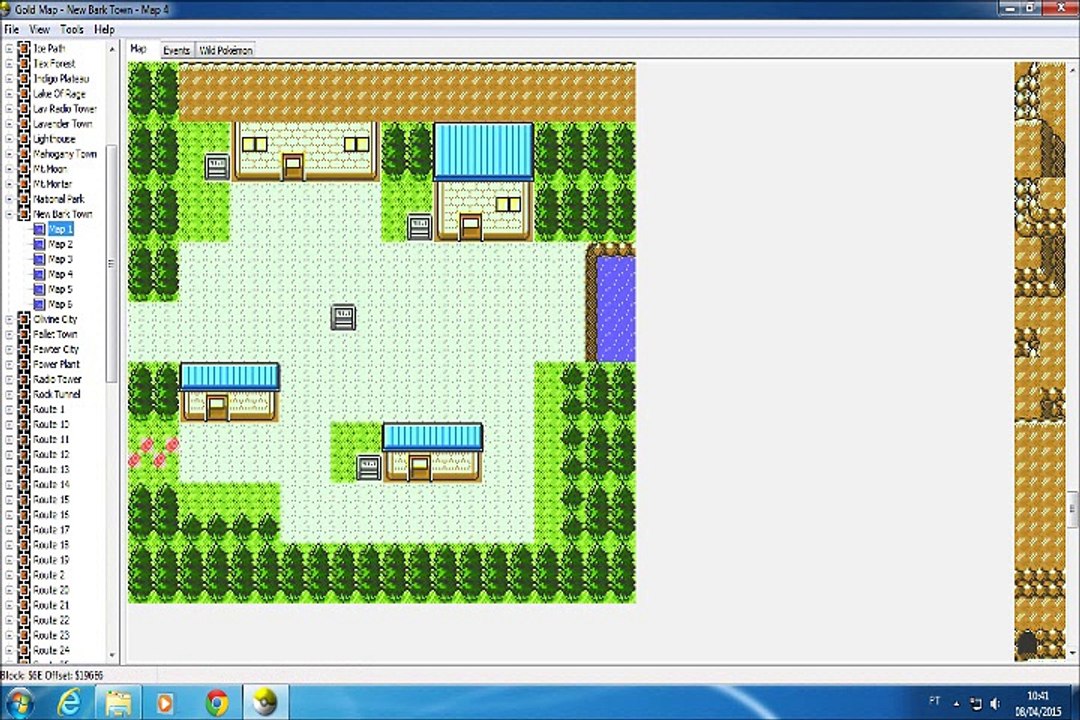This screenshot has width=1080, height=720.
Task: Click the network tray icon
Action: click(975, 703)
